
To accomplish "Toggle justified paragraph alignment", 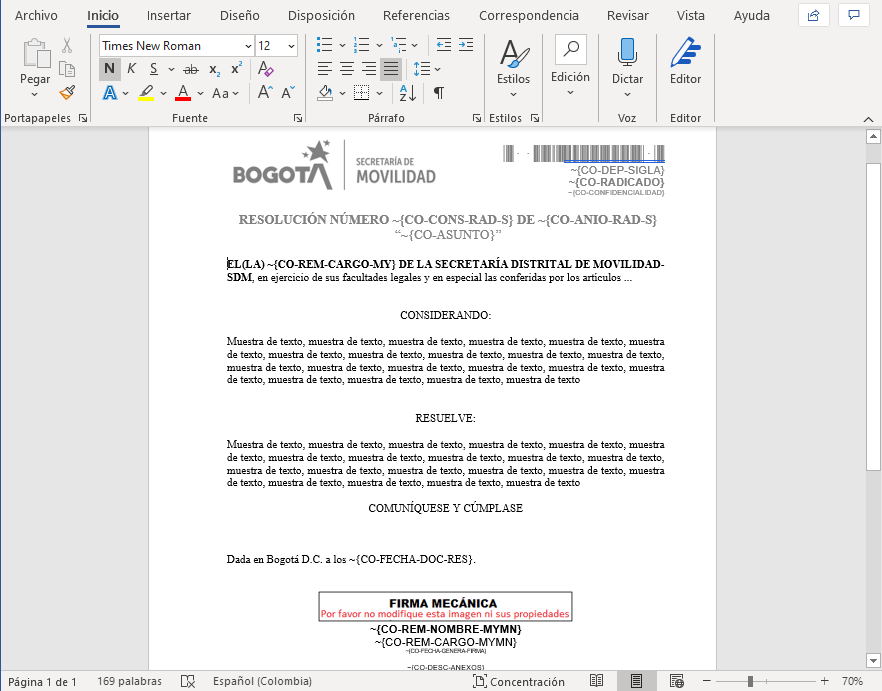I will [391, 69].
